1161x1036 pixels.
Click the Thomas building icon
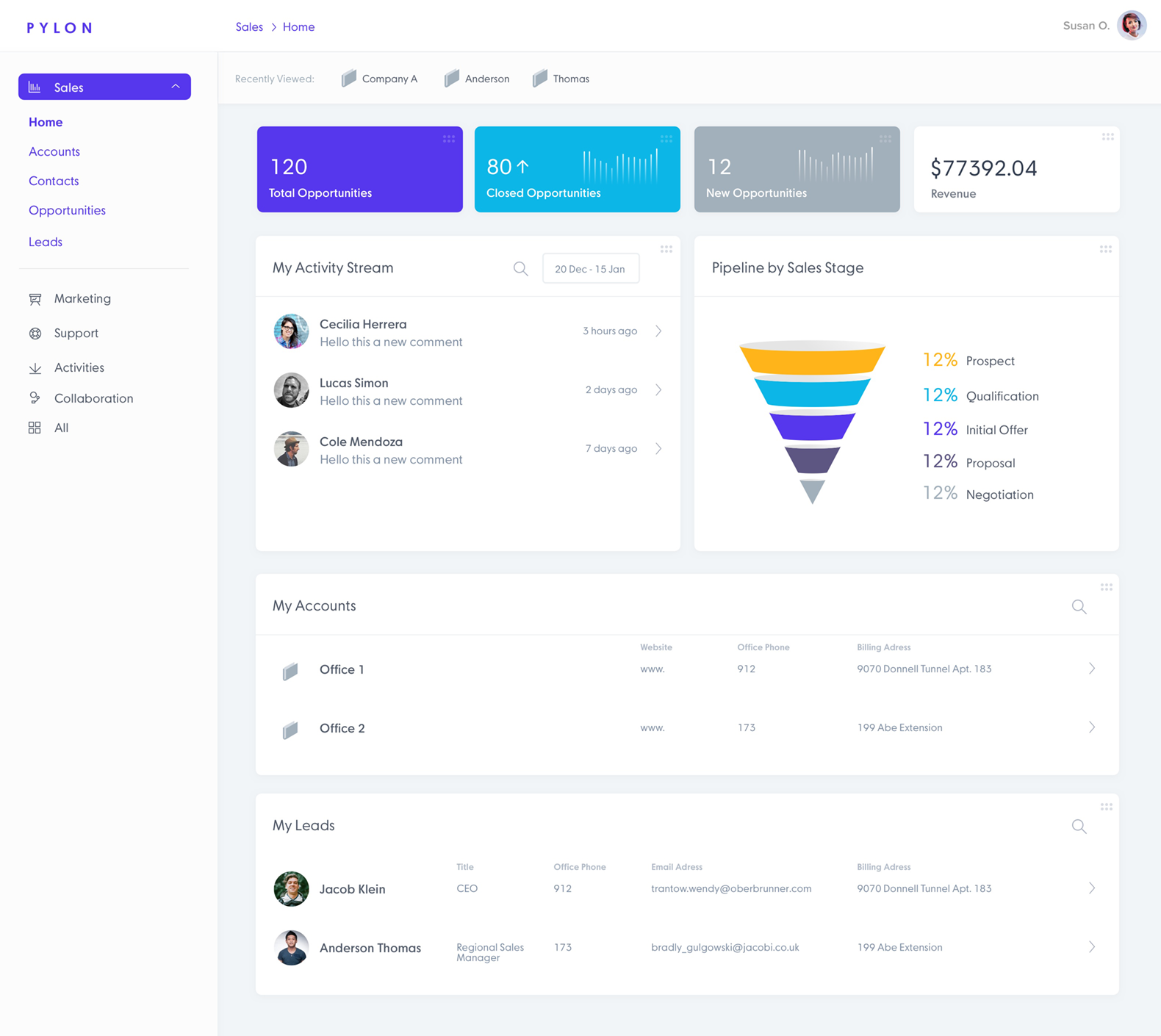(x=540, y=78)
